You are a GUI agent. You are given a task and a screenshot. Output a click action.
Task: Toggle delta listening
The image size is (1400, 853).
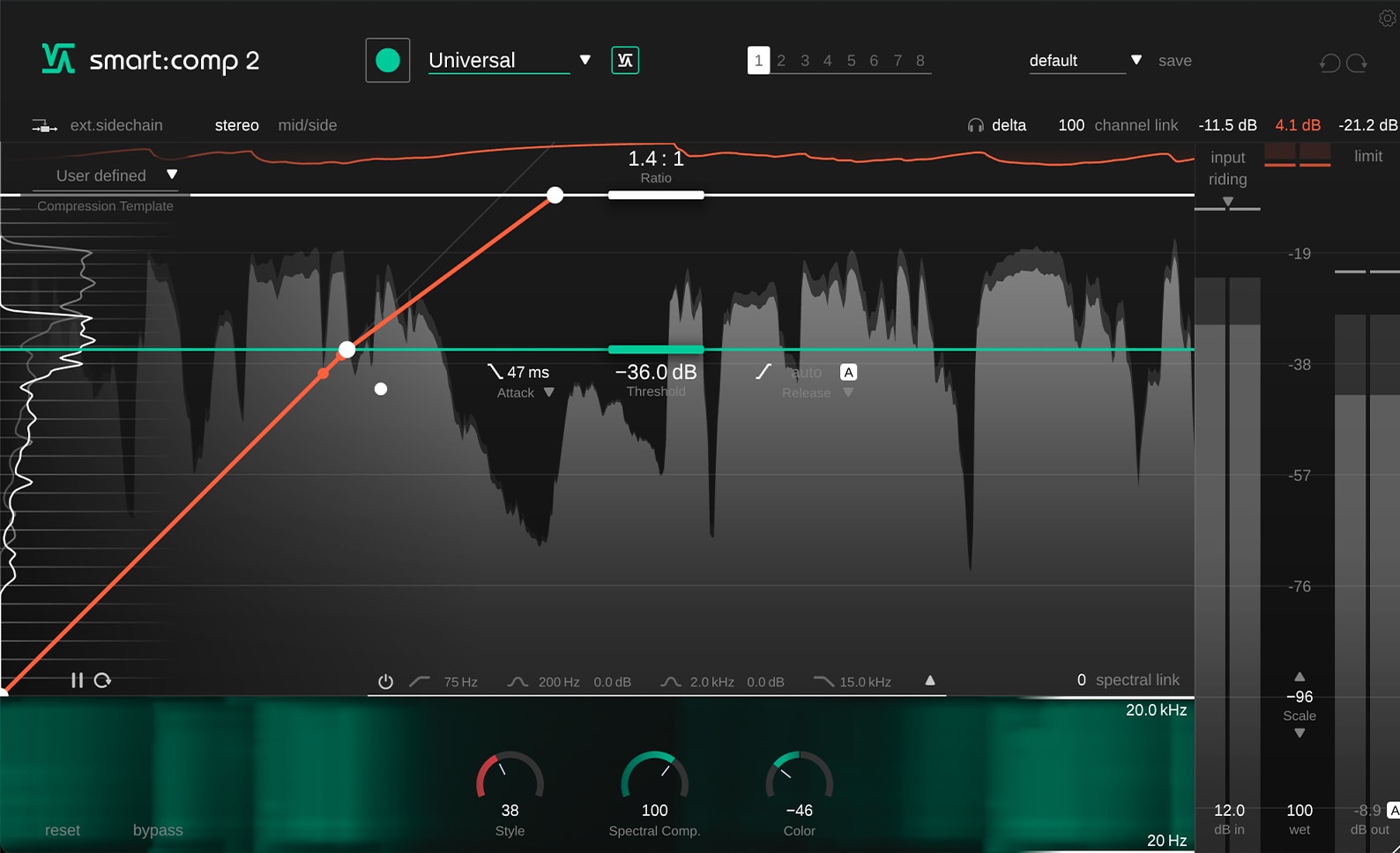tap(1009, 125)
